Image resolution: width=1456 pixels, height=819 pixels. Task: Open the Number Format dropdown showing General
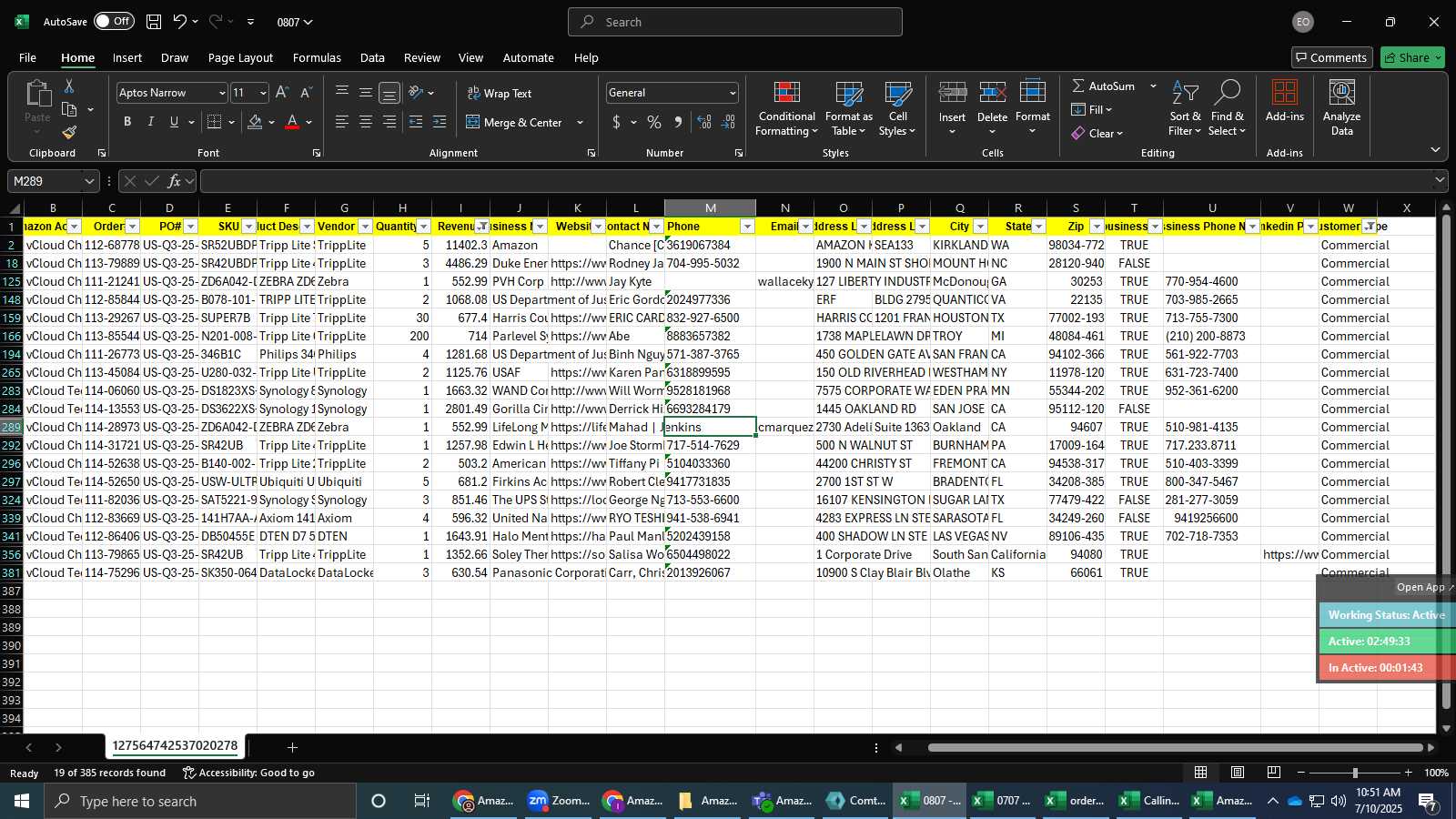coord(733,93)
